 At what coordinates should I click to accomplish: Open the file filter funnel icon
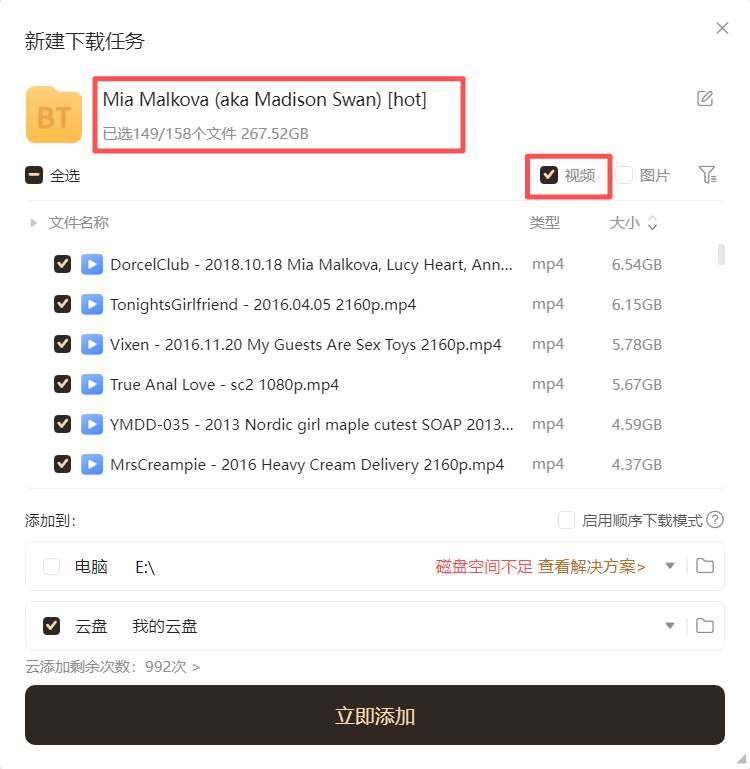707,175
